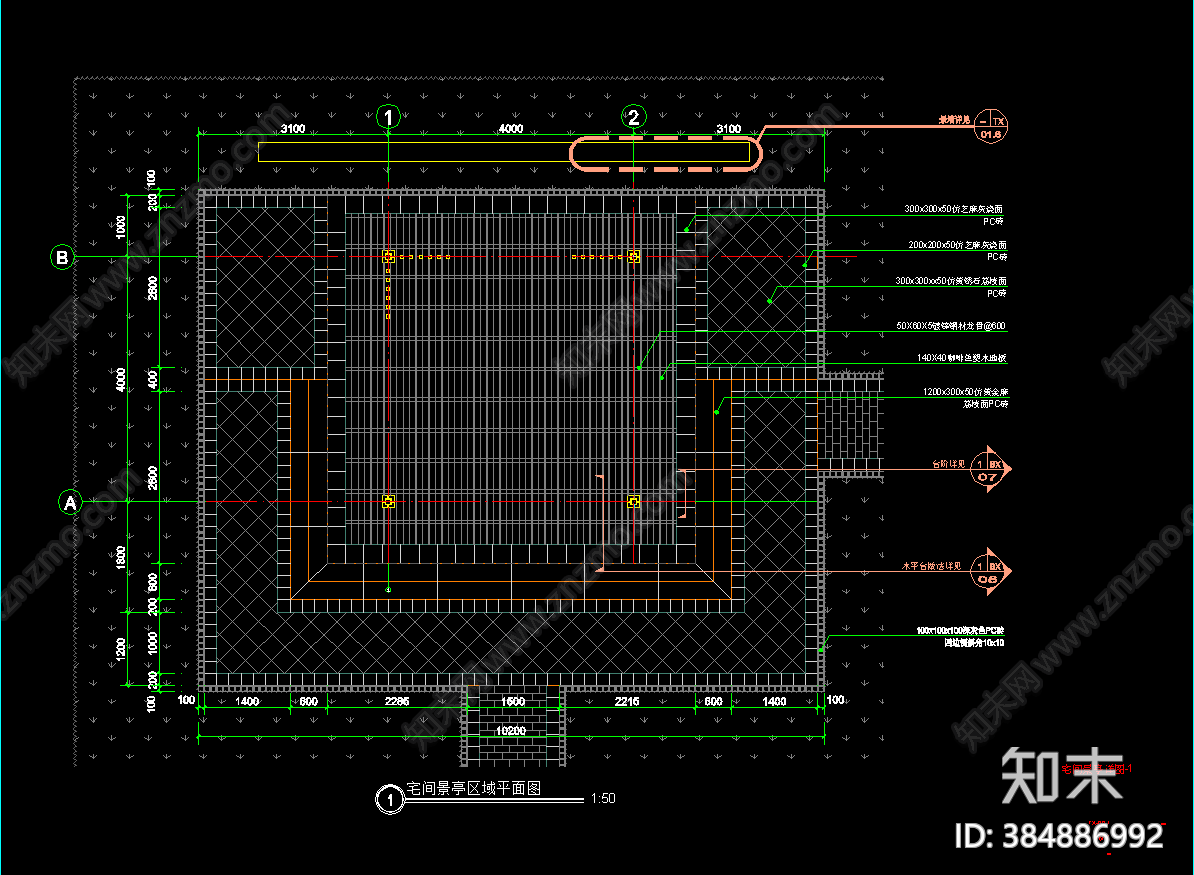Click the vertical 4000 dimension on the left
The image size is (1194, 875).
(x=120, y=379)
